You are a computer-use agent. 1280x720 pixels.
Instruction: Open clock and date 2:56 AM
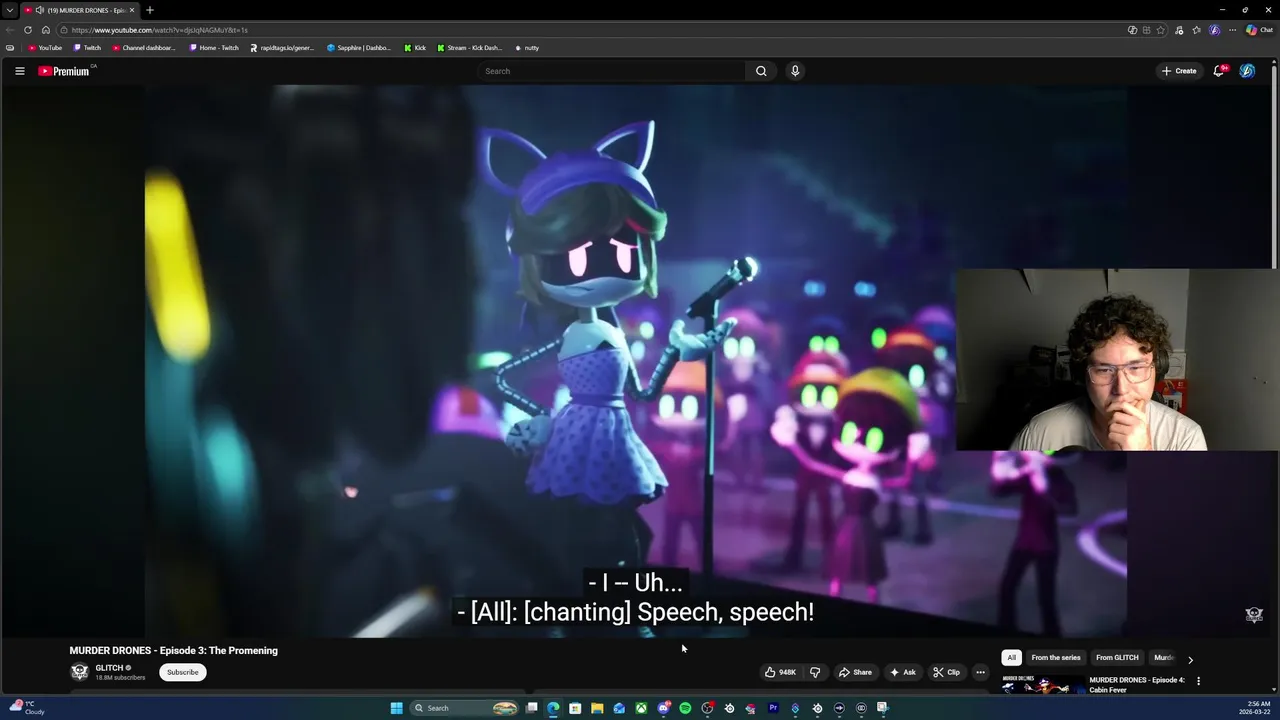coord(1257,708)
